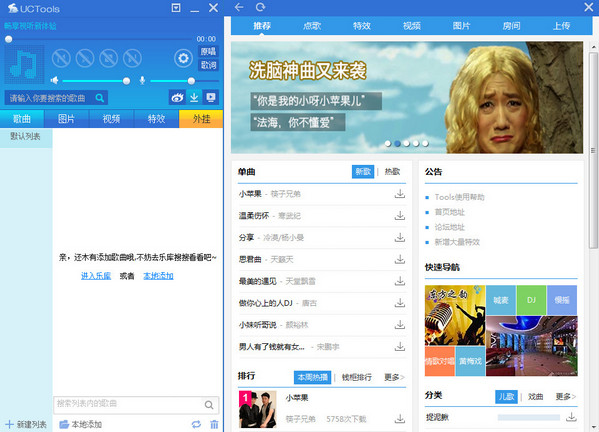Click the eye icon beside search bar
Screen dimensions: 599x432
[177, 98]
